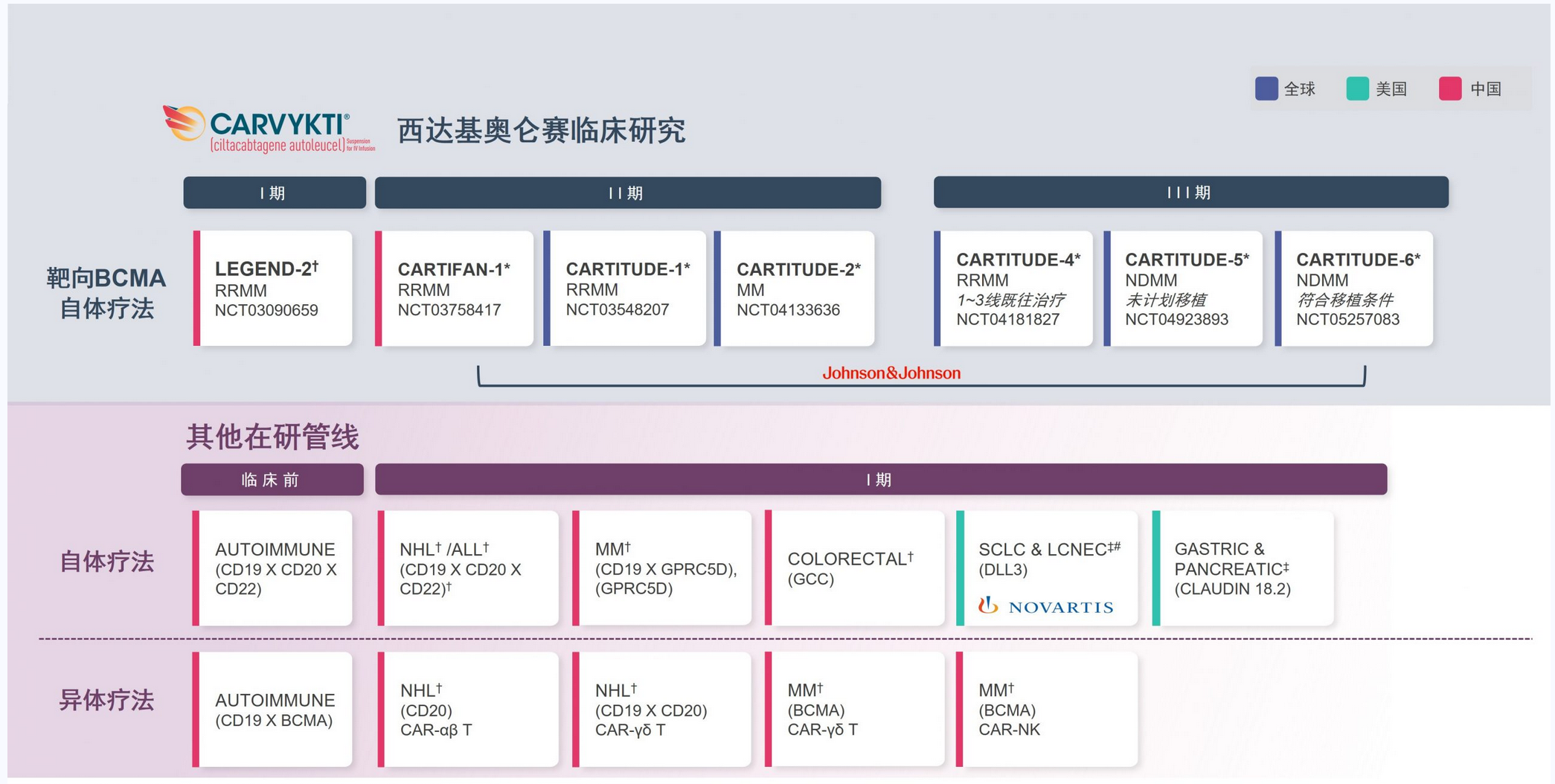
Task: Open the CARTIFAN-1 trial card
Action: pyautogui.click(x=455, y=289)
